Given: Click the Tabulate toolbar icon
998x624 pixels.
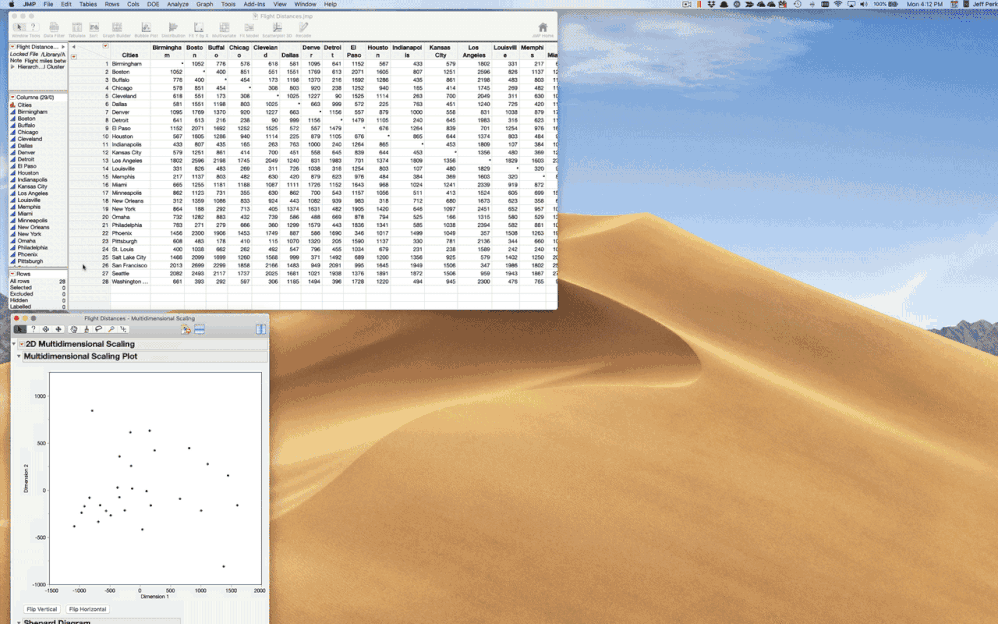Looking at the screenshot, I should (x=76, y=29).
